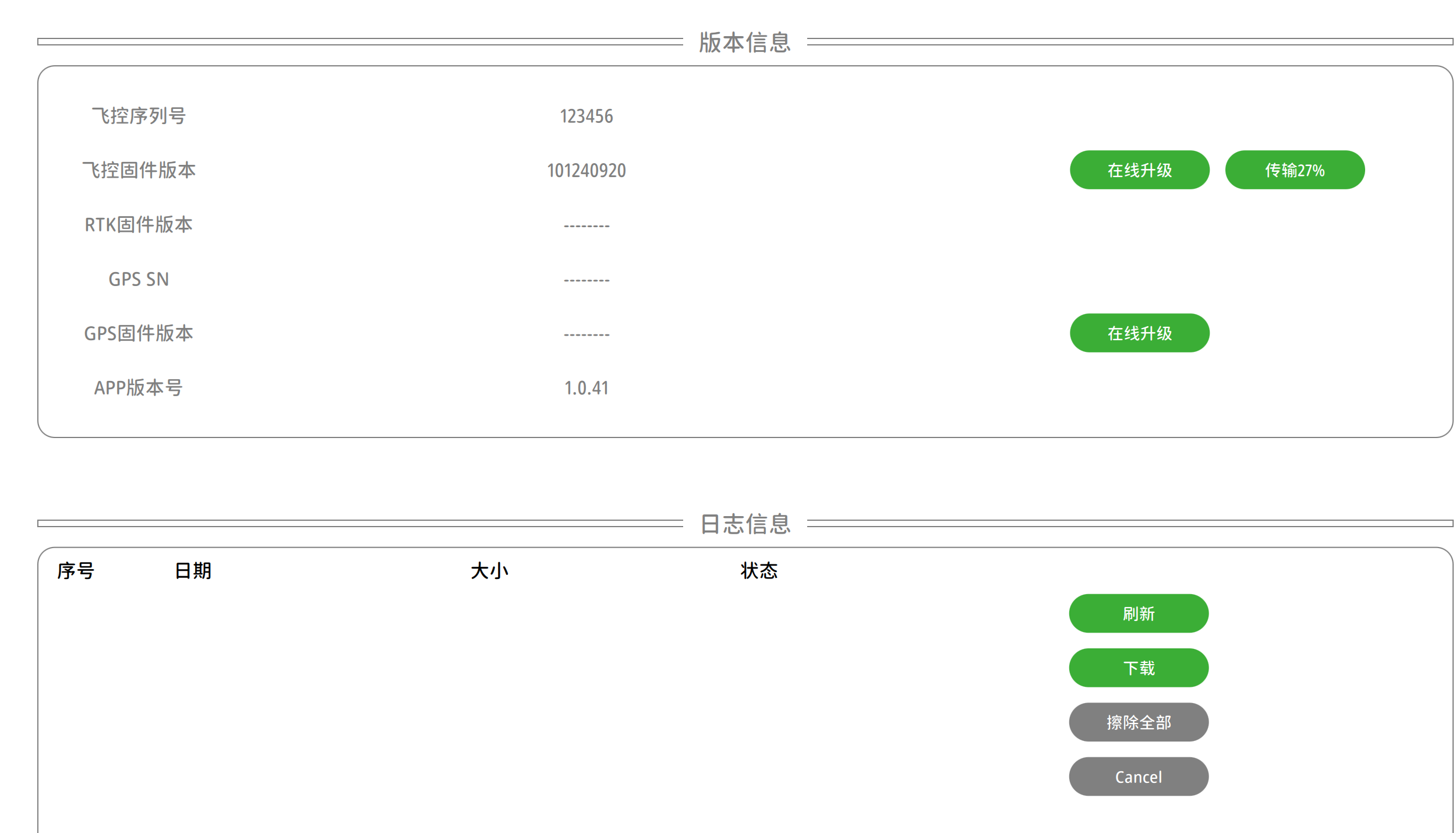Click the 大小 column header
This screenshot has width=1456, height=833.
coord(490,571)
